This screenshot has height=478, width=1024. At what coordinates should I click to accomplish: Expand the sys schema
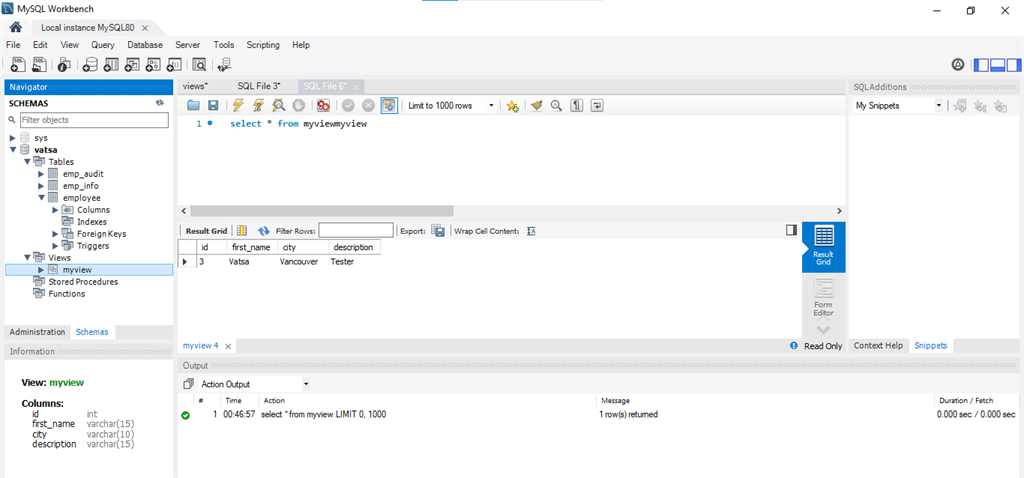(12, 138)
